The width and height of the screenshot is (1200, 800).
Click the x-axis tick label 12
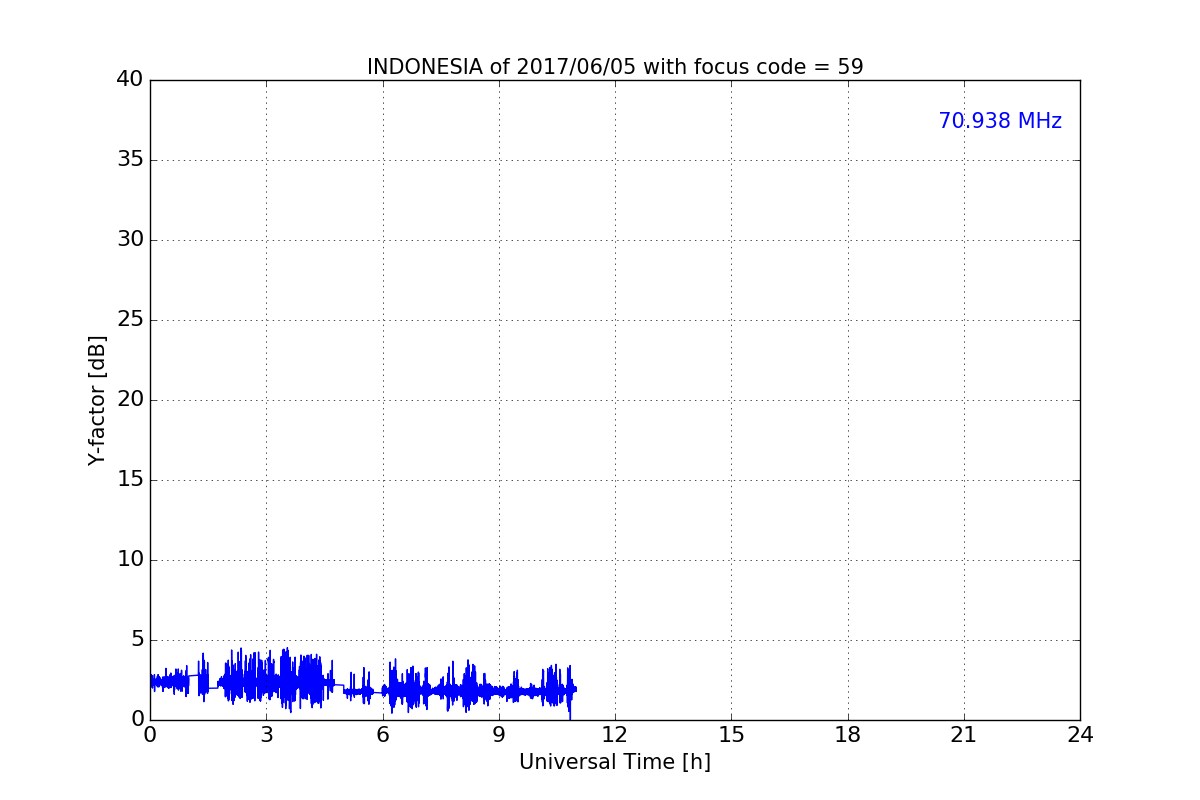615,735
